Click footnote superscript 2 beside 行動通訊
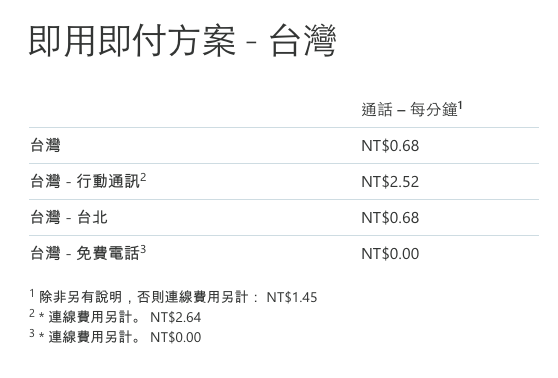558x378 pixels. pos(143,177)
